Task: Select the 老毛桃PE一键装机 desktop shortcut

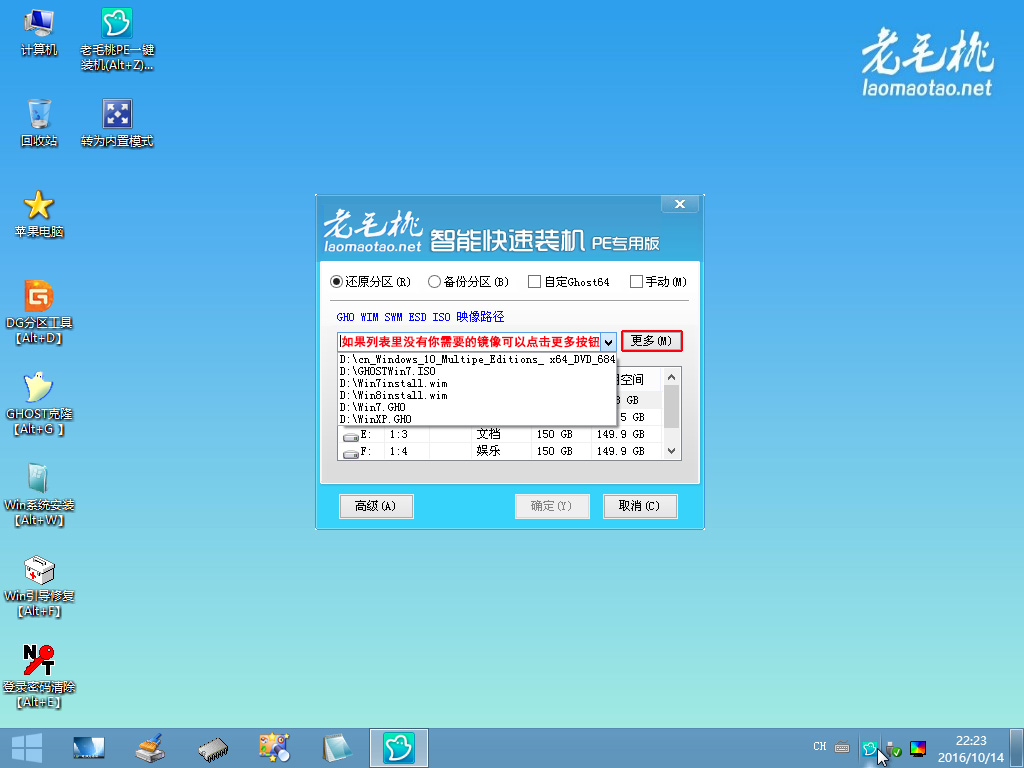Action: coord(117,39)
